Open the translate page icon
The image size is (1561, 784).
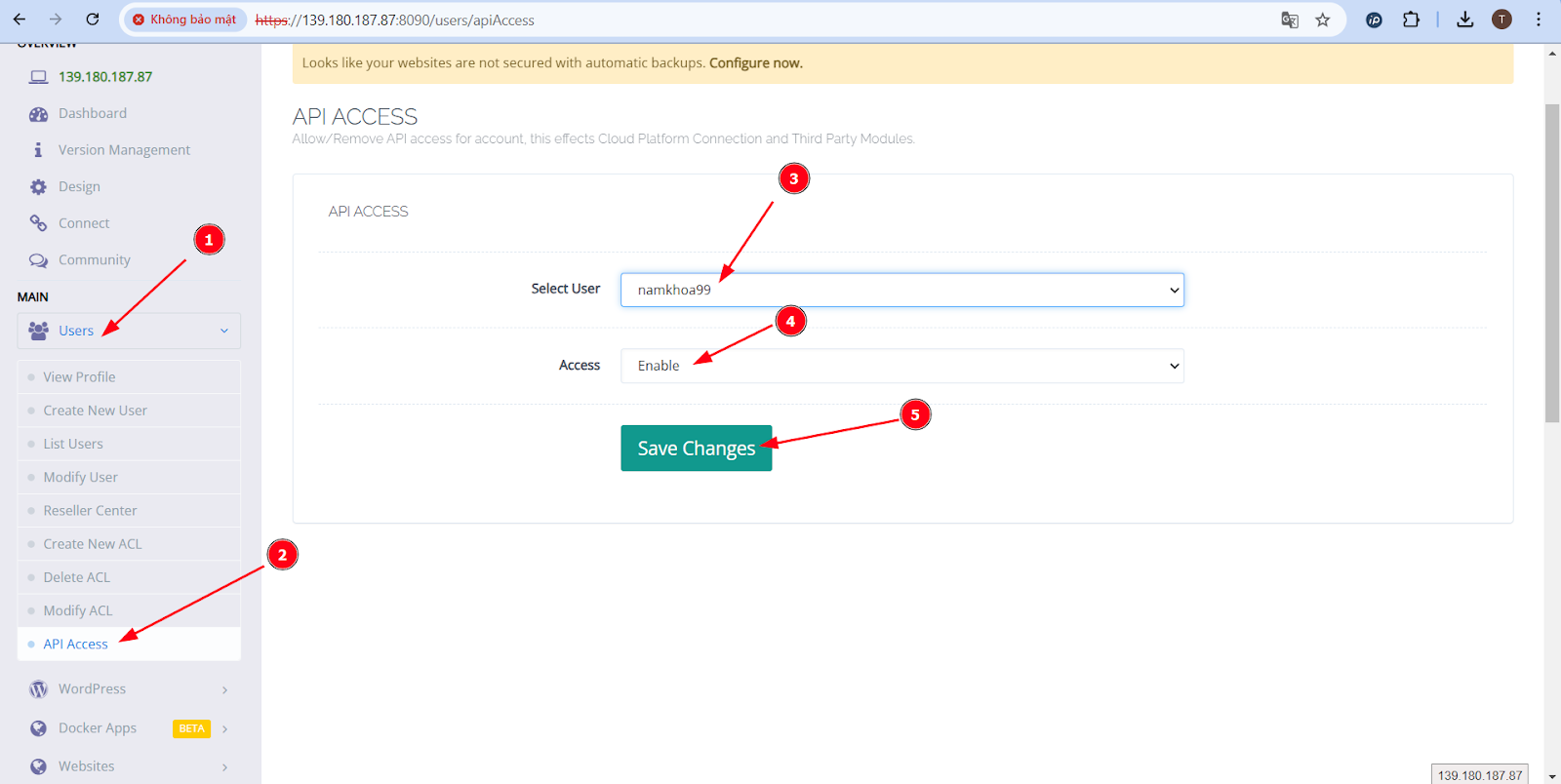pyautogui.click(x=1290, y=20)
